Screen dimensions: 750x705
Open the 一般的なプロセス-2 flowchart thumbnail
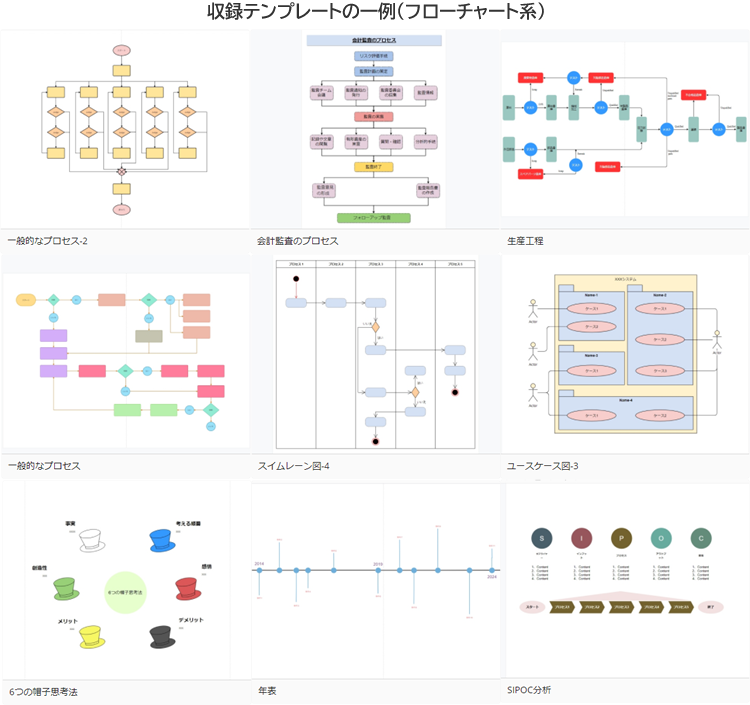coord(124,130)
